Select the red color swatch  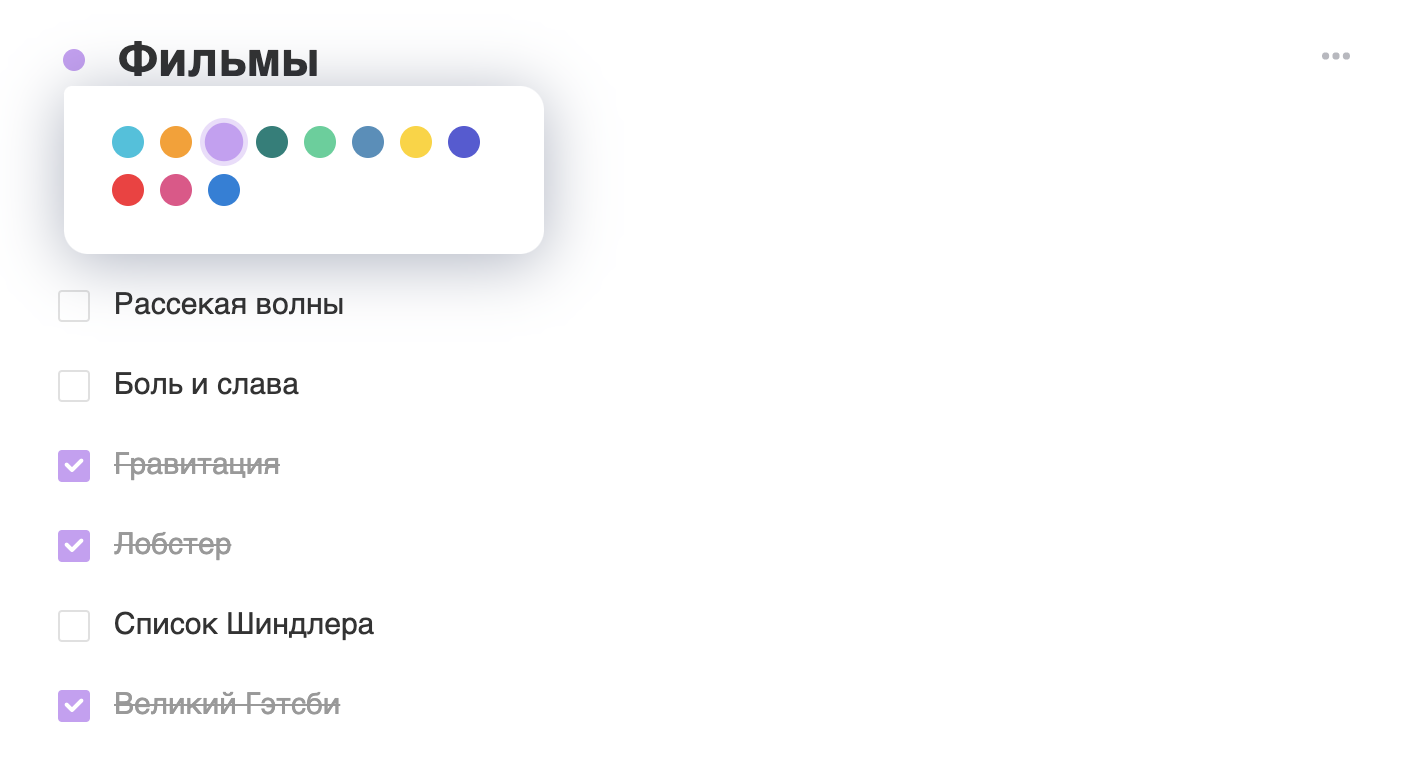click(128, 190)
